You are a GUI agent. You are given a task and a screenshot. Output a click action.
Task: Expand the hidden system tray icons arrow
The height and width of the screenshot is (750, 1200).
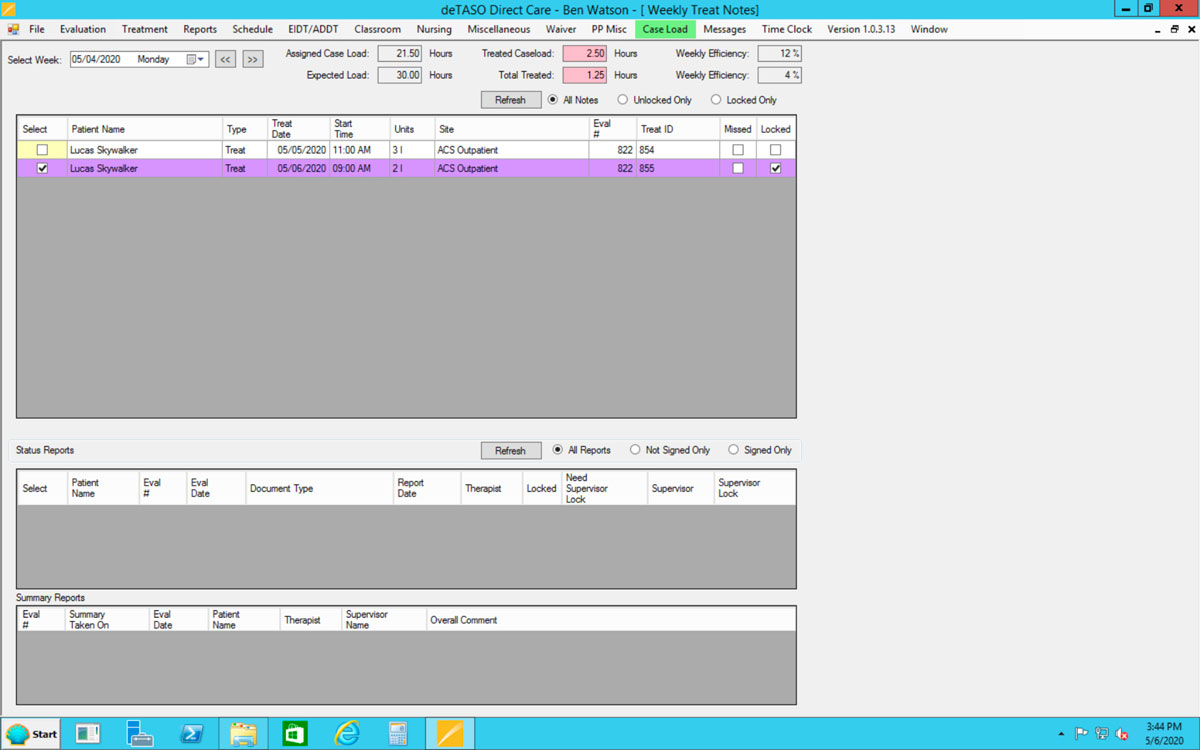coord(1061,734)
